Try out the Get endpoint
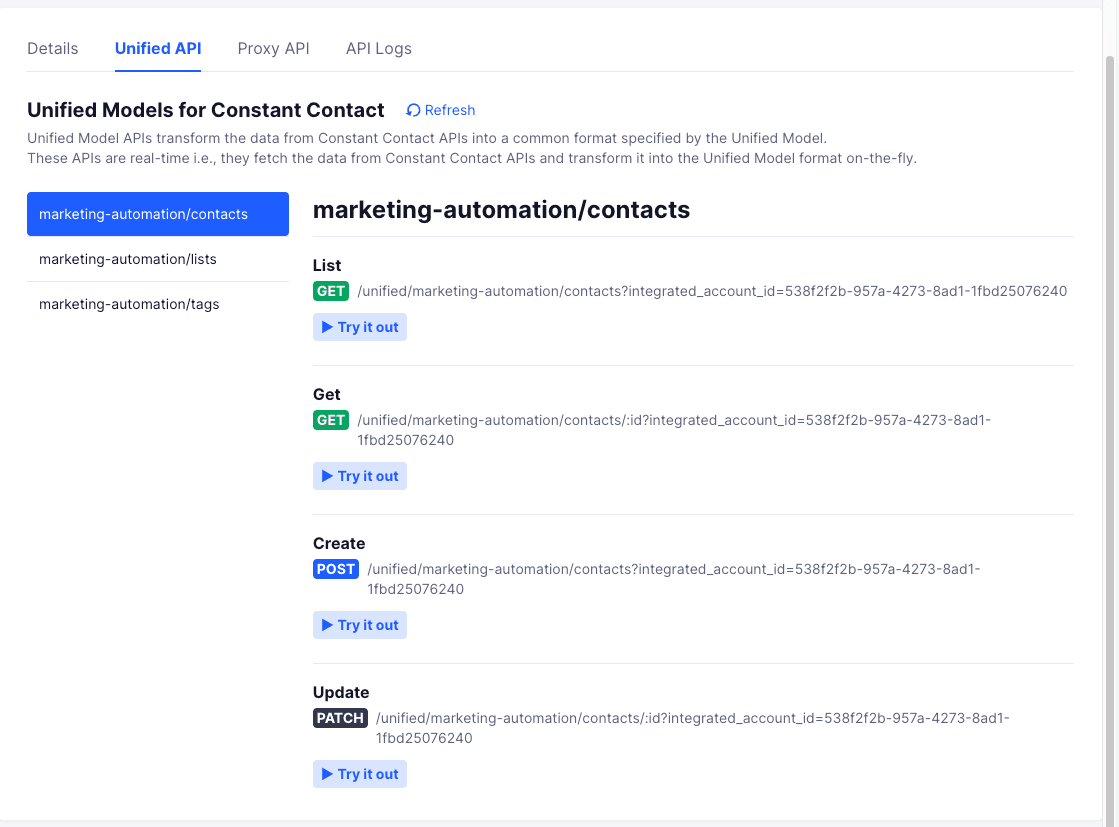 [359, 476]
